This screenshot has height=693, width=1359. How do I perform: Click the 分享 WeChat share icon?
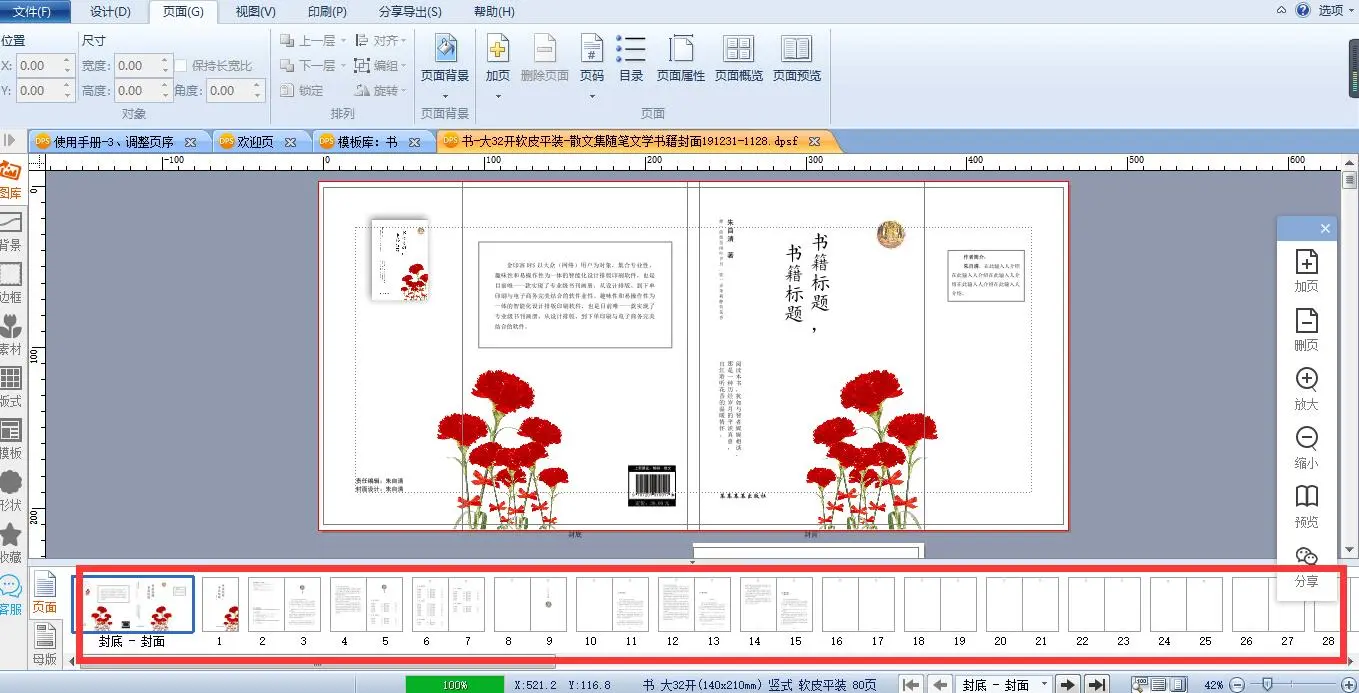click(x=1306, y=566)
